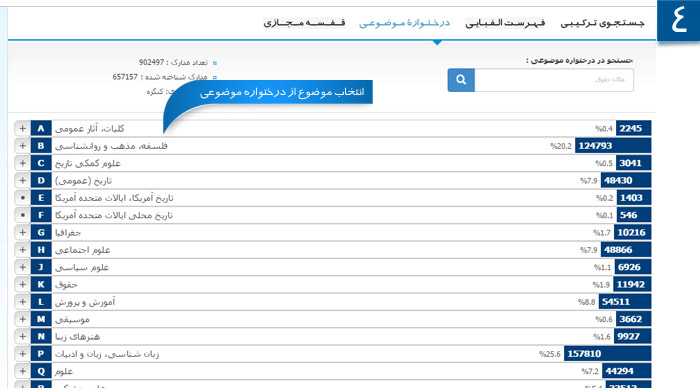
Task: Click the %20.2 percentage label
Action: (x=561, y=146)
